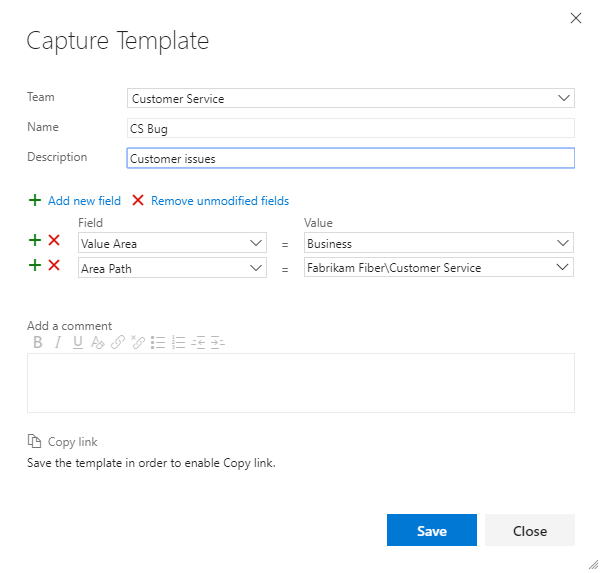The width and height of the screenshot is (603, 573).
Task: Insert a hyperlink in the comment
Action: [117, 342]
